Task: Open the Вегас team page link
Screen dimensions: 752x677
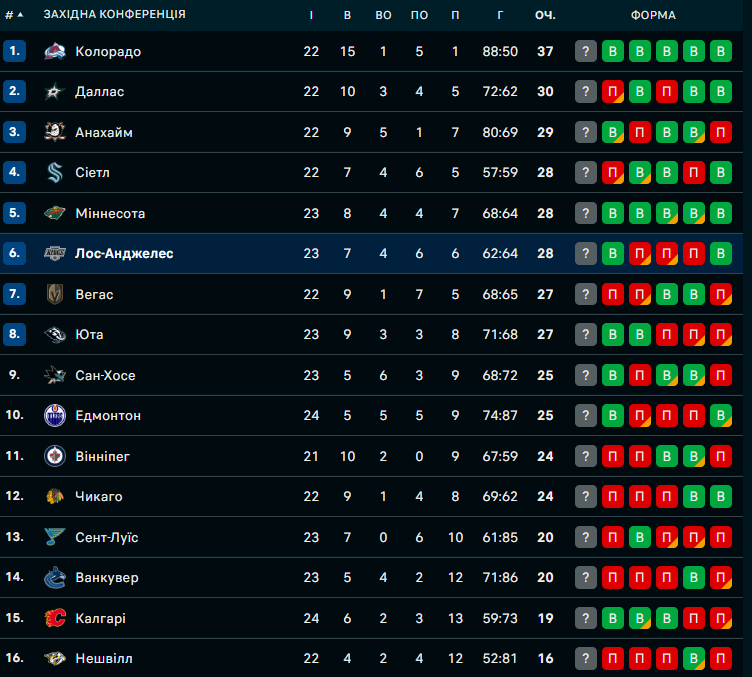Action: point(94,295)
